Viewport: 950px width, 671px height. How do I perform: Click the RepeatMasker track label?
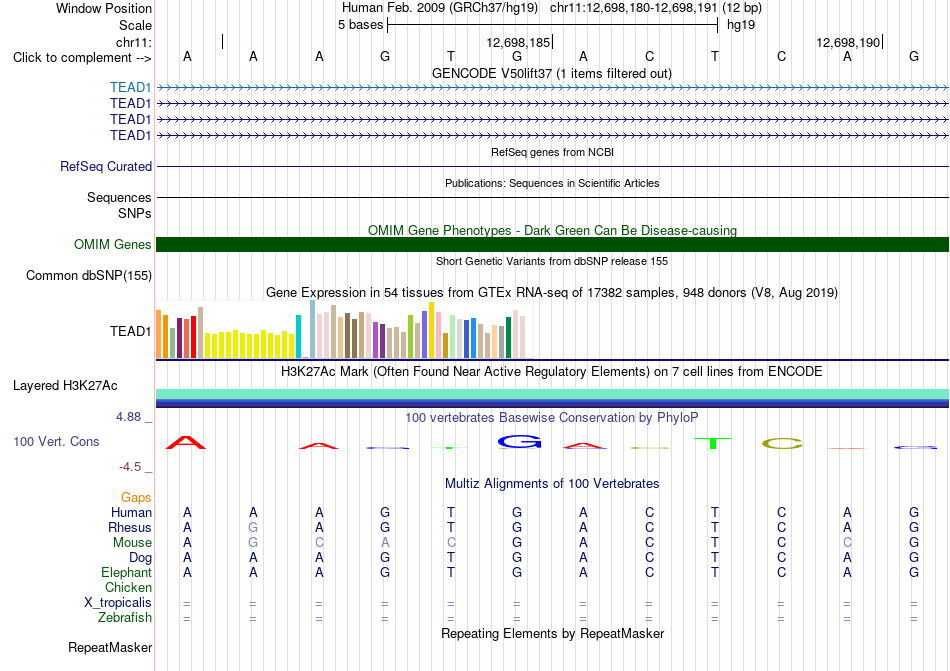point(110,647)
